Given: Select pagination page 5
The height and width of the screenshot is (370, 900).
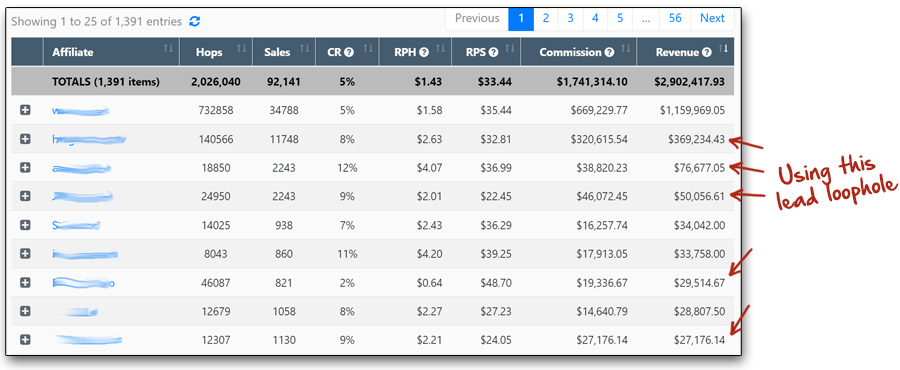Looking at the screenshot, I should (620, 18).
